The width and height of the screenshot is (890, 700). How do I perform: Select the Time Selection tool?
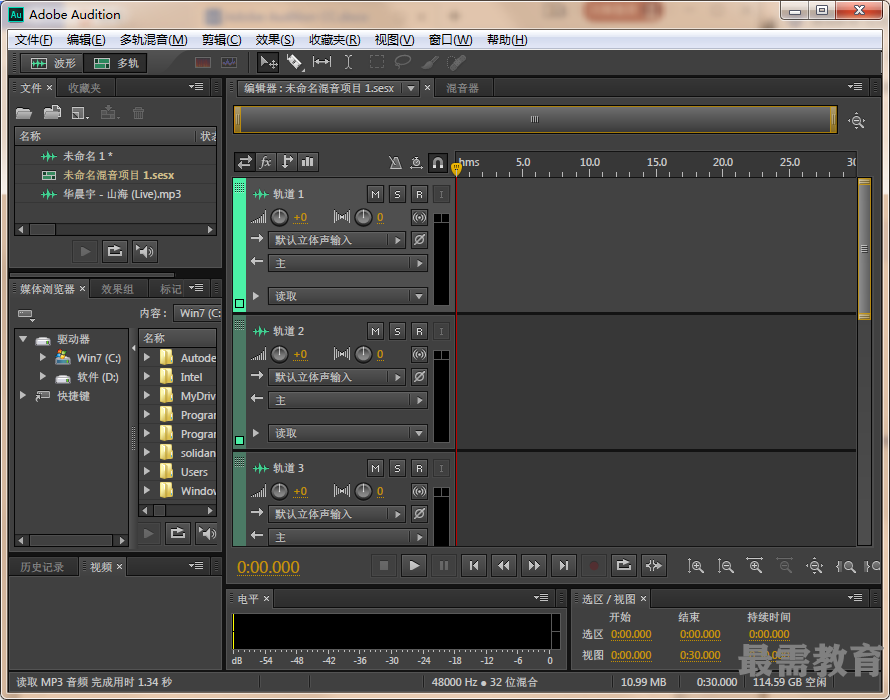(349, 62)
